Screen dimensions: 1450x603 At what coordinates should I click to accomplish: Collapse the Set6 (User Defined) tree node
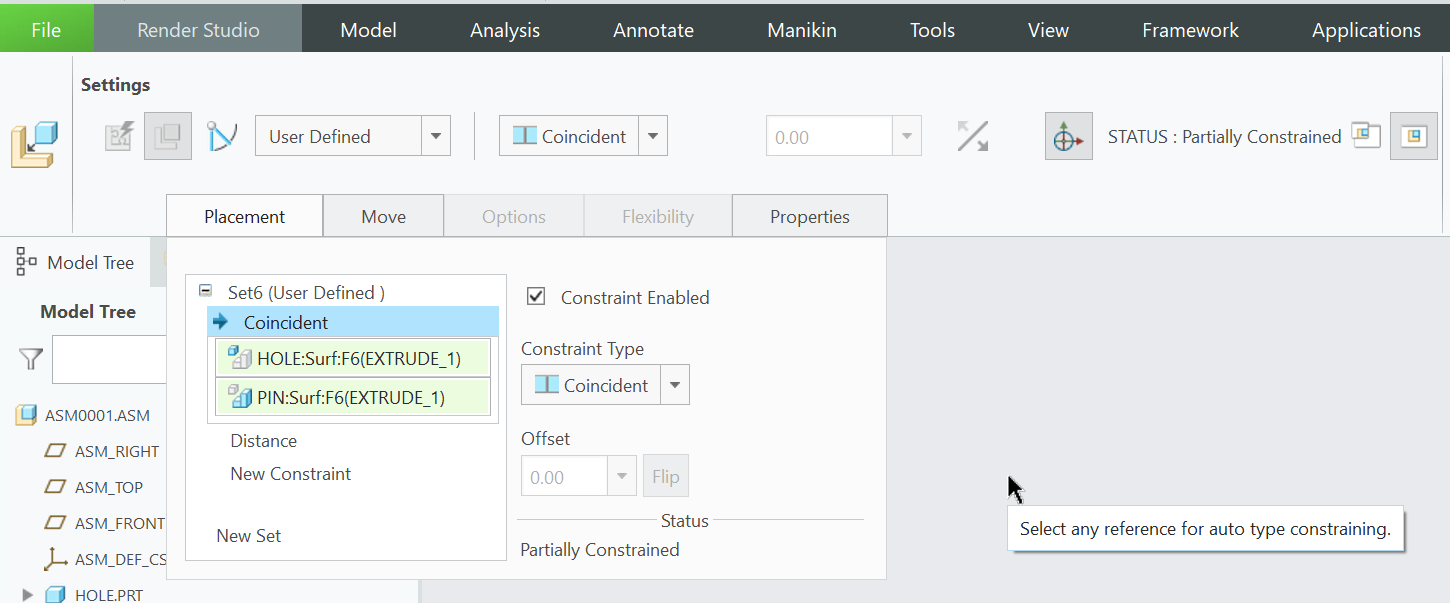(206, 292)
